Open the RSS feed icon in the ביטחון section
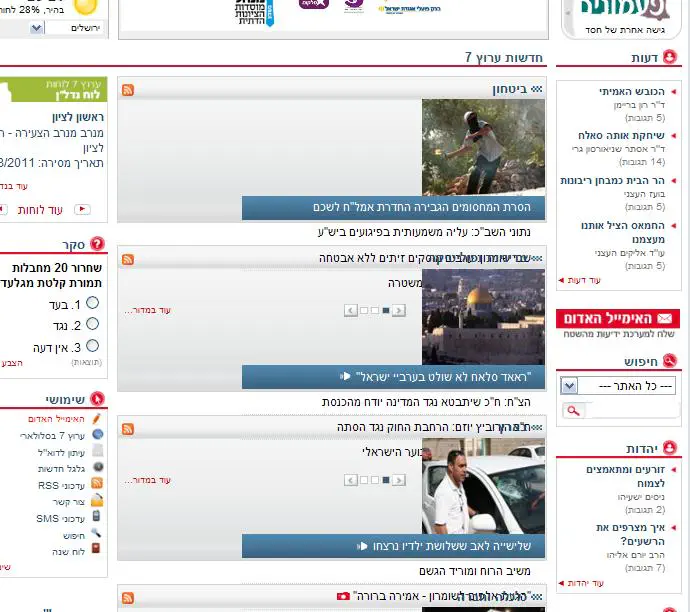The height and width of the screenshot is (612, 690). pos(128,90)
